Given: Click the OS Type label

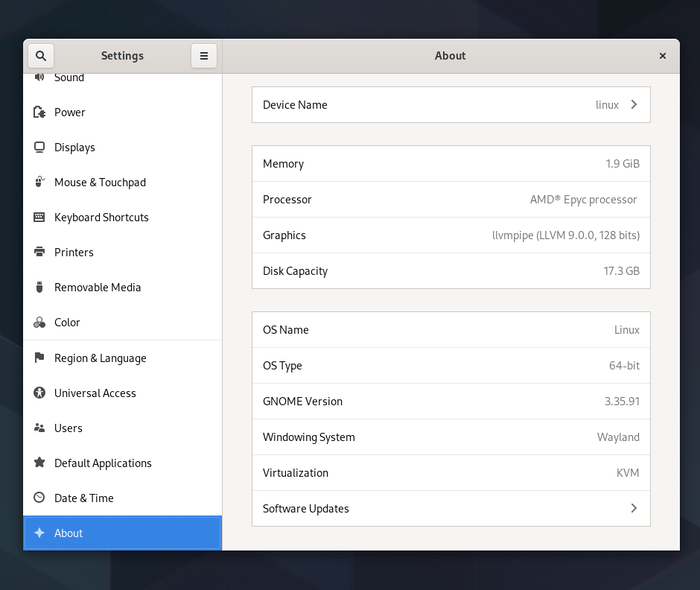Looking at the screenshot, I should (282, 366).
